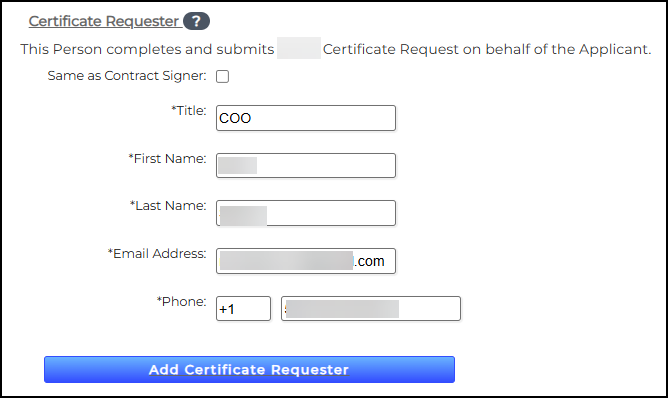This screenshot has height=398, width=668.
Task: Click the Same as Contract Signer label
Action: coord(127,76)
